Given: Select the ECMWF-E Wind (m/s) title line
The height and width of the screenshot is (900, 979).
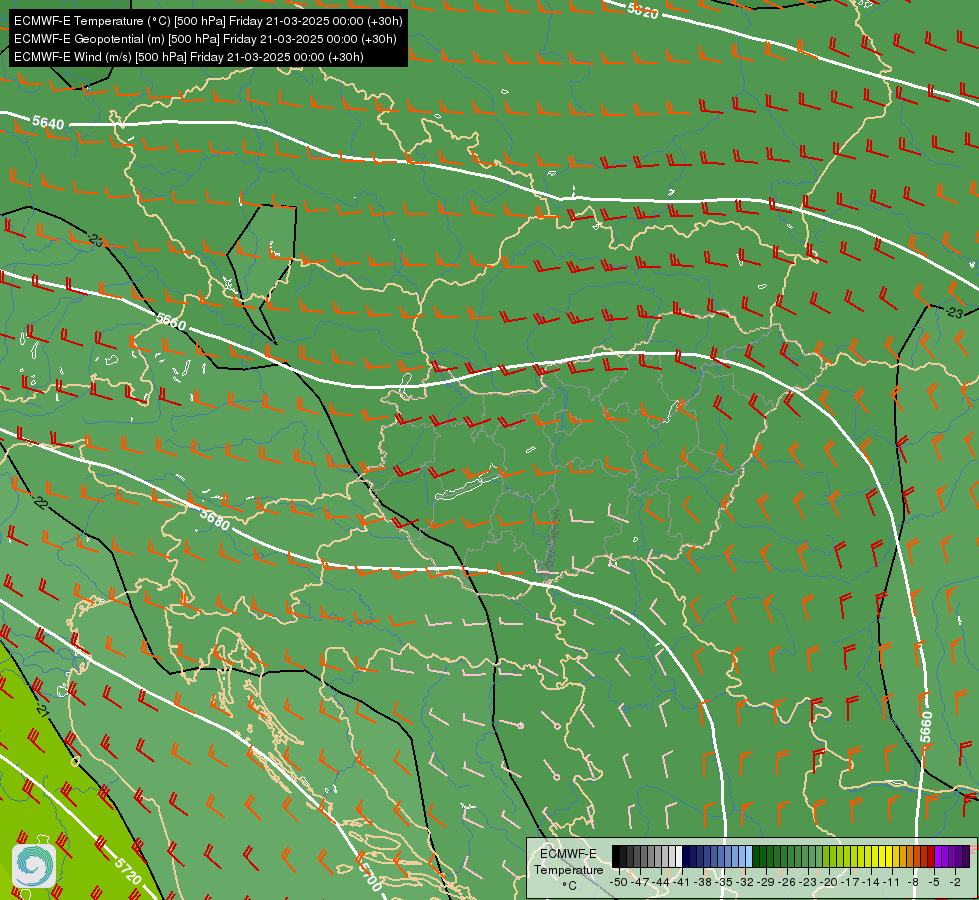Looking at the screenshot, I should [189, 57].
